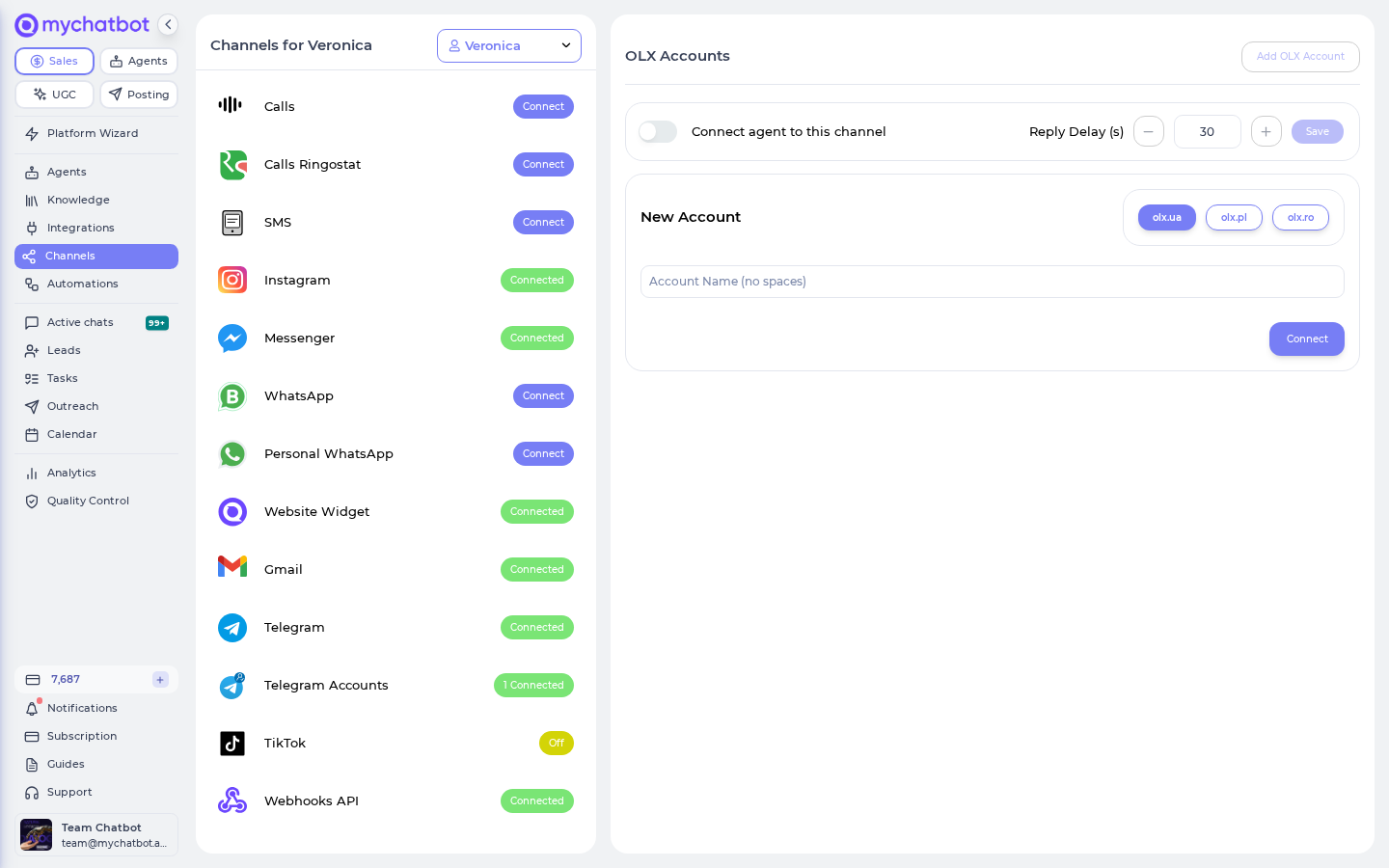Click 1 Connected for Telegram Accounts
This screenshot has width=1389, height=868.
coord(533,686)
